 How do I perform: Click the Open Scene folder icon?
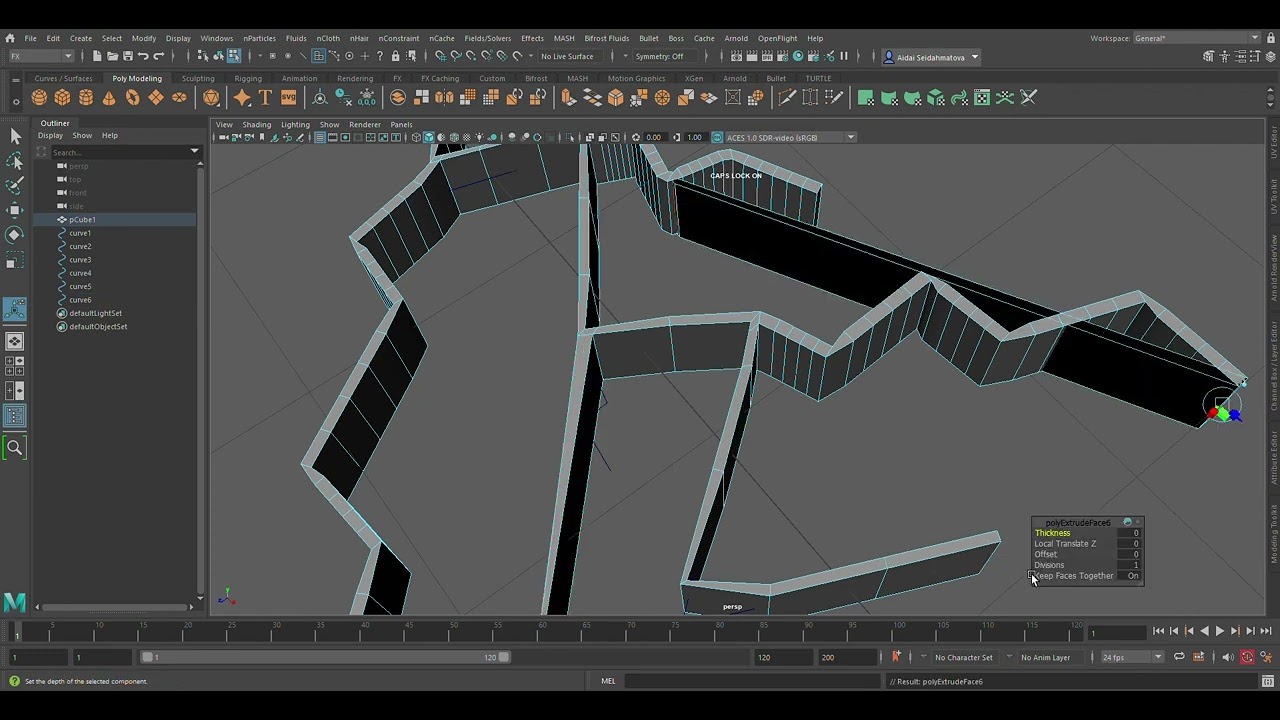coord(111,56)
